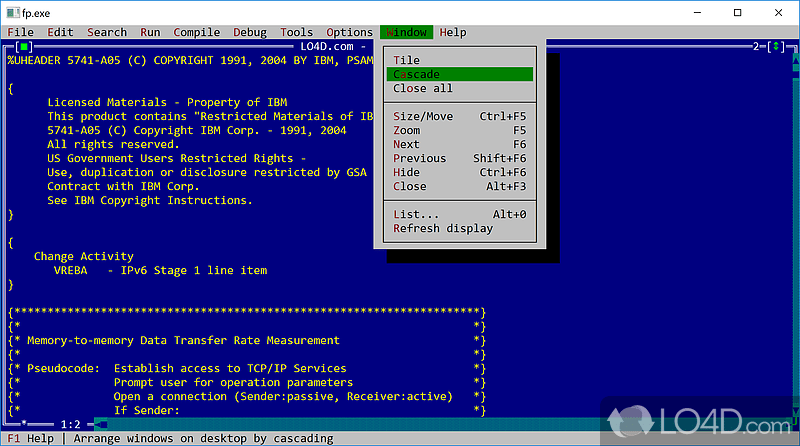
Task: Click the editor window zoom arrow icon
Action: 776,46
